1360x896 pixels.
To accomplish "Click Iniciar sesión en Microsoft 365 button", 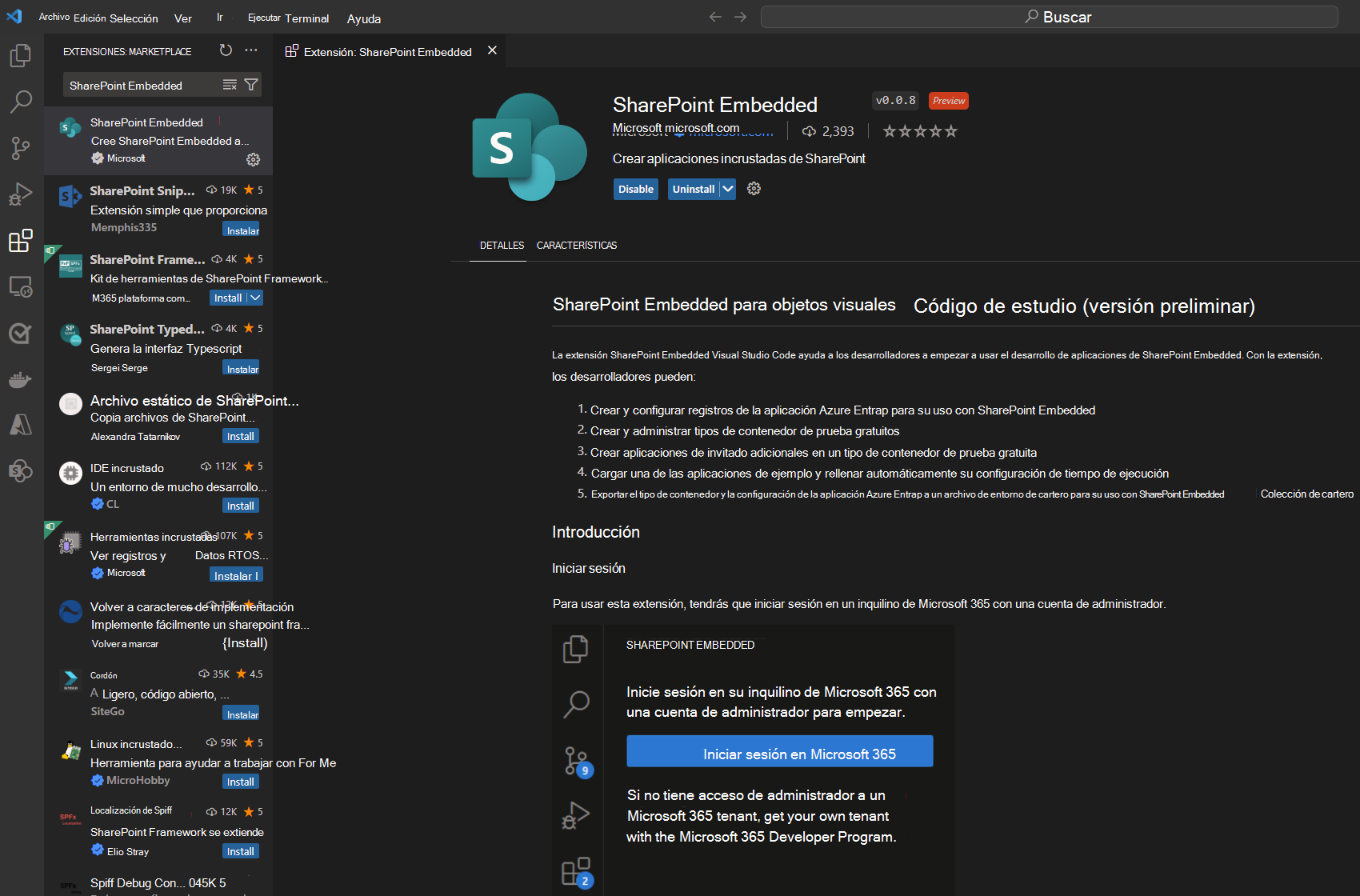I will 780,752.
